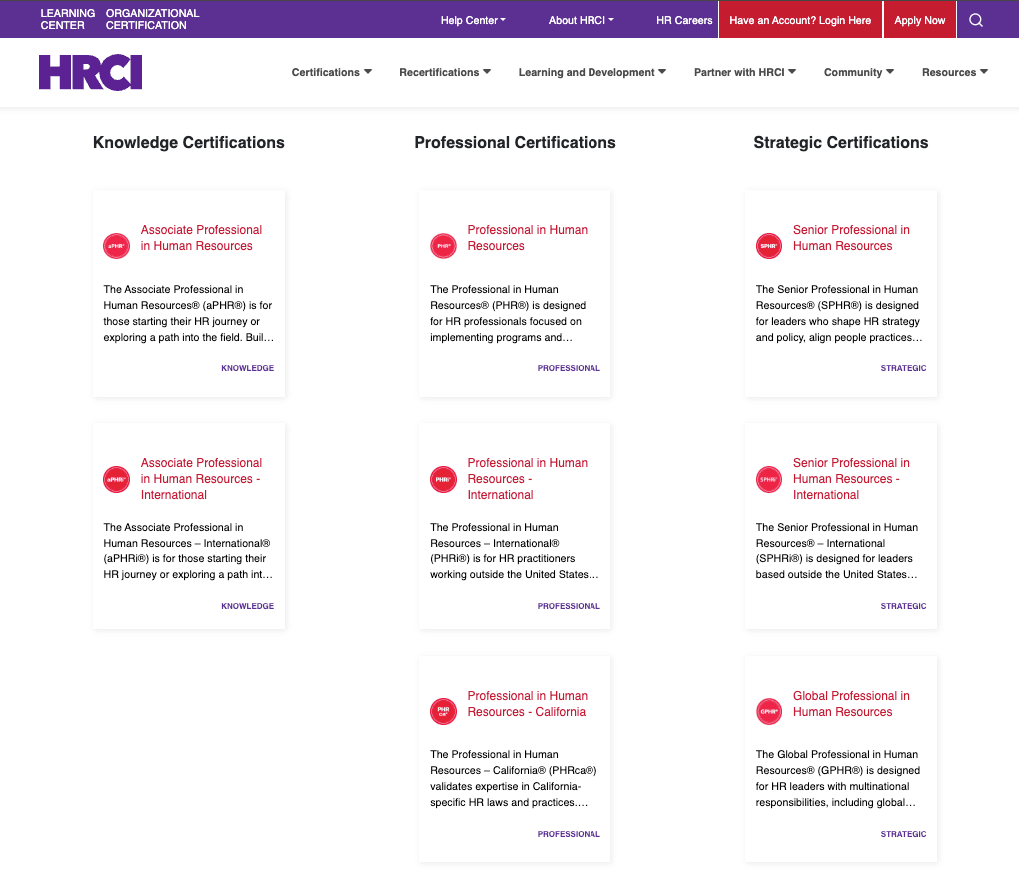This screenshot has width=1019, height=885.
Task: Click the PHRca card description text
Action: 513,778
